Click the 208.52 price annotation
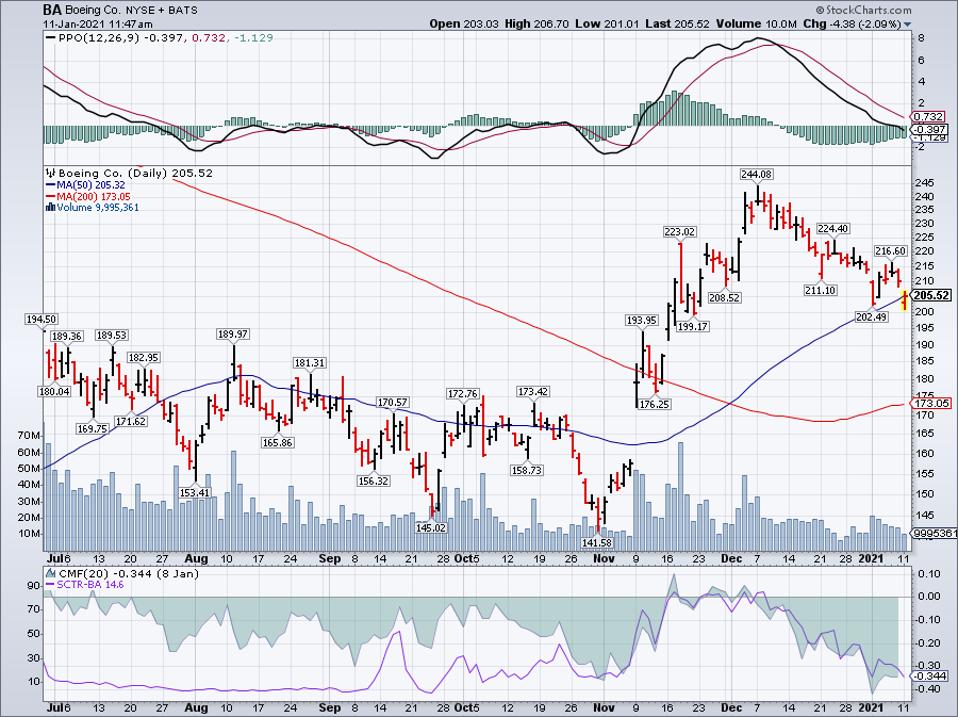The image size is (958, 717). [x=725, y=298]
